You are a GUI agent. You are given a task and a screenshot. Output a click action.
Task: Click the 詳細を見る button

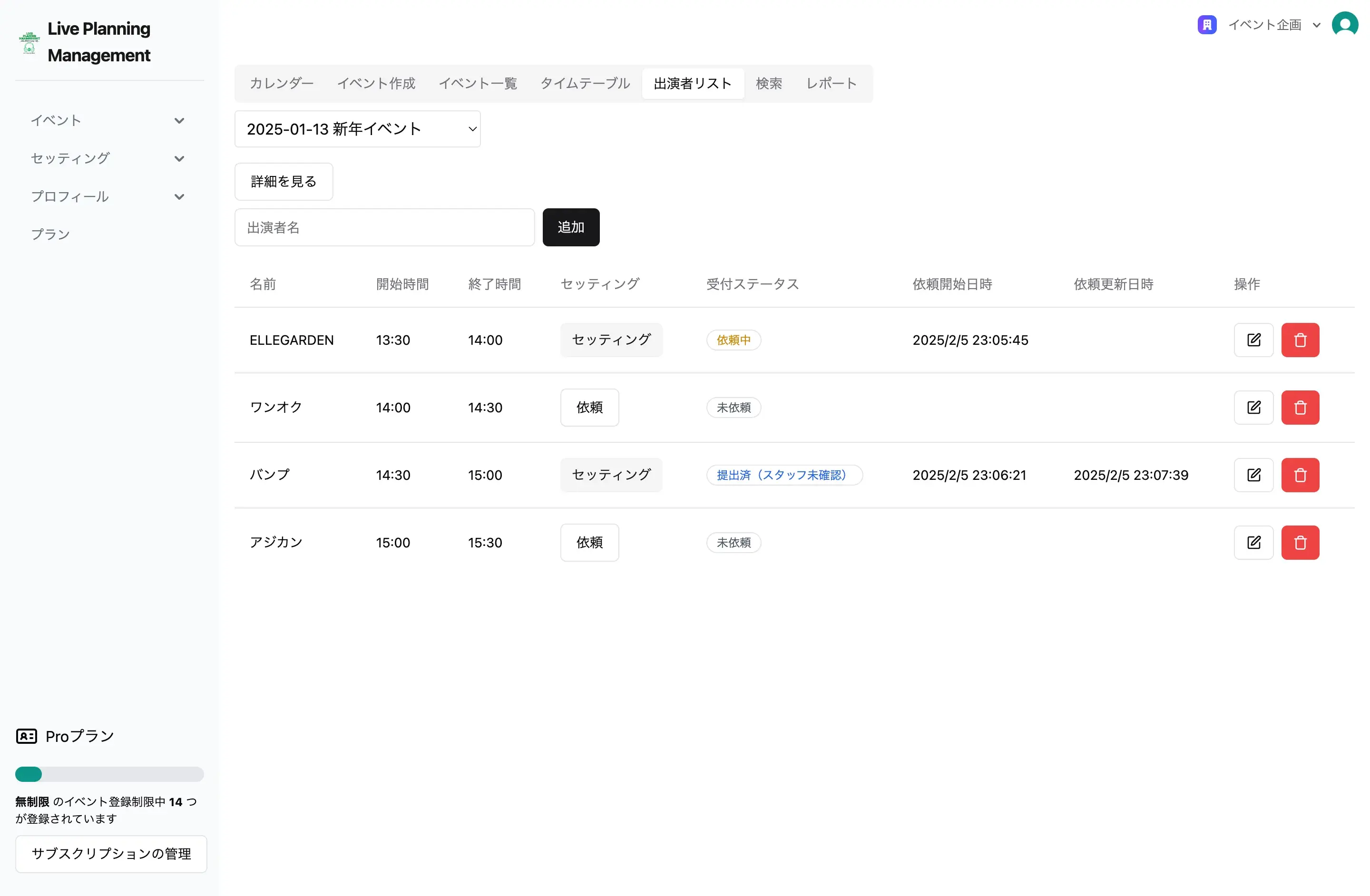point(284,181)
